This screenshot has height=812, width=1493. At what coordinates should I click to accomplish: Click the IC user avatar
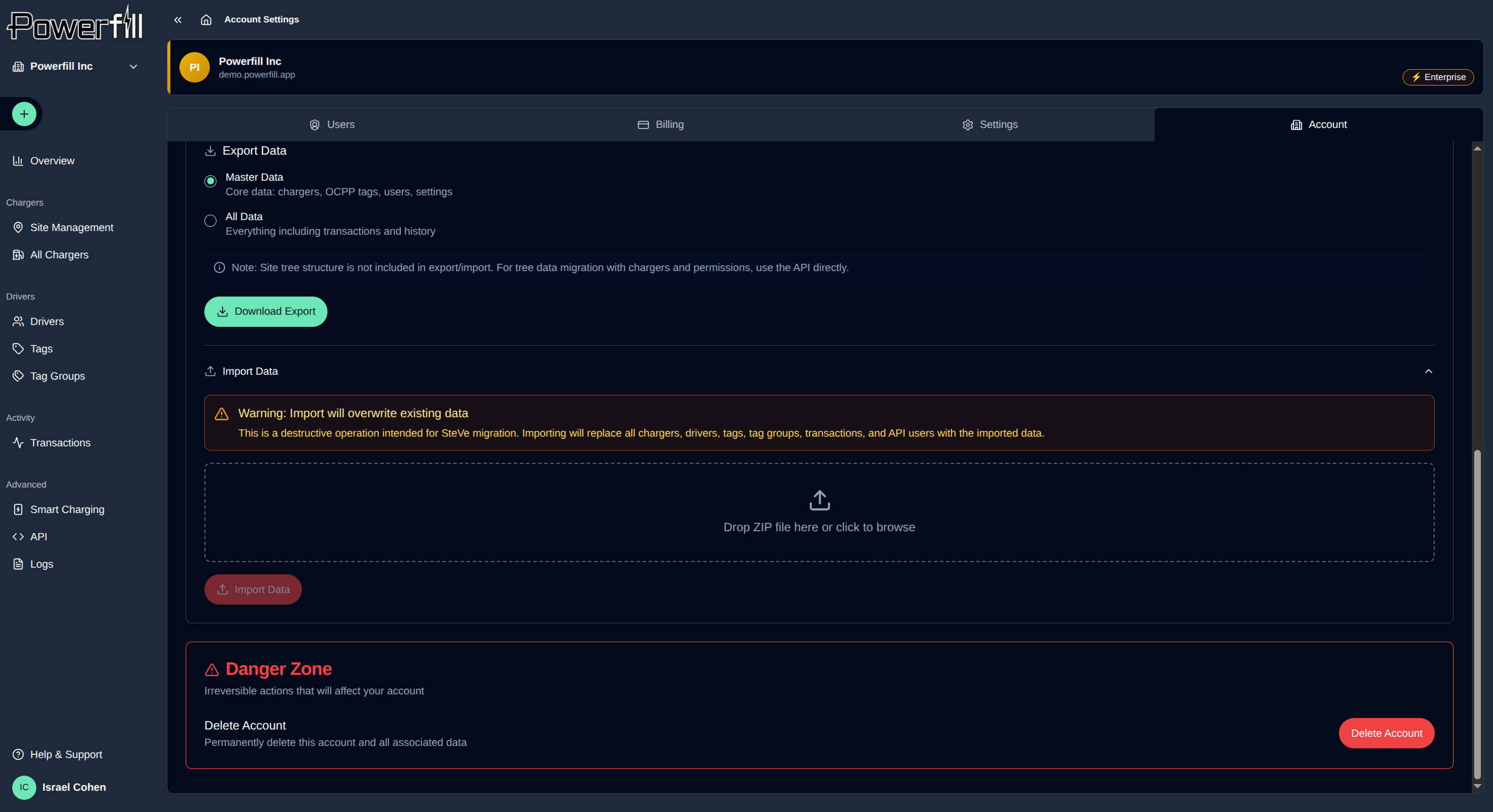click(24, 787)
